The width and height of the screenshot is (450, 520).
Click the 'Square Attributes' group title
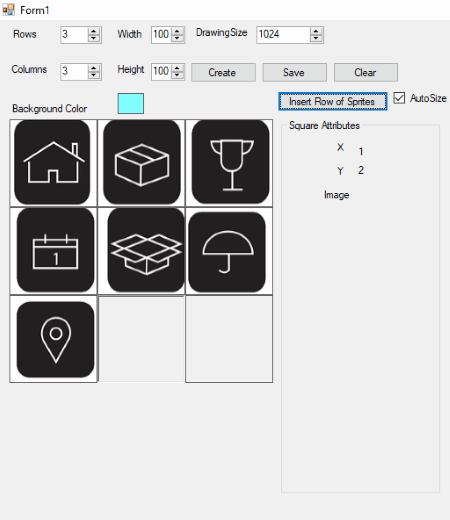[324, 125]
